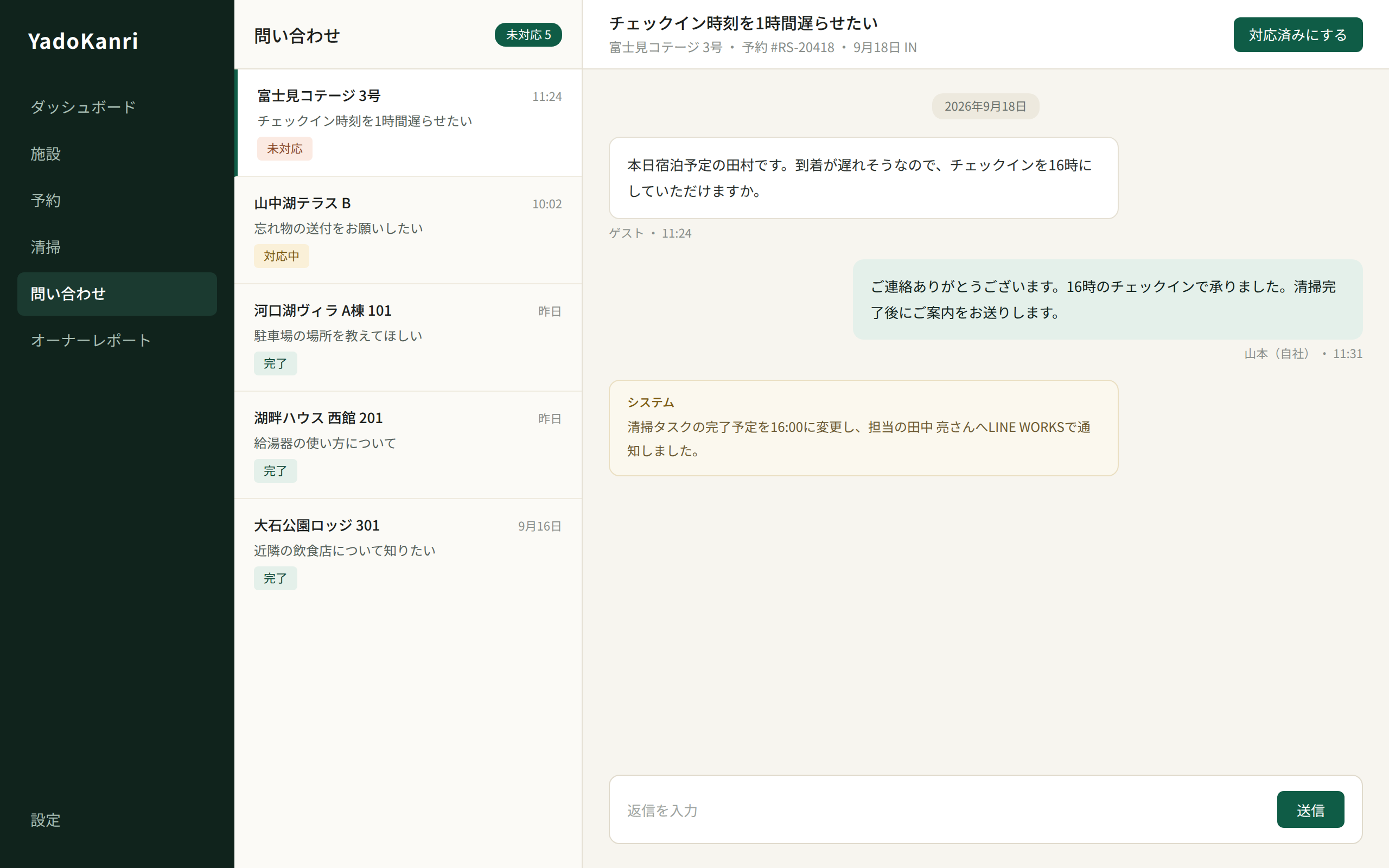
Task: Click the 10:02 timestamp
Action: pos(546,204)
